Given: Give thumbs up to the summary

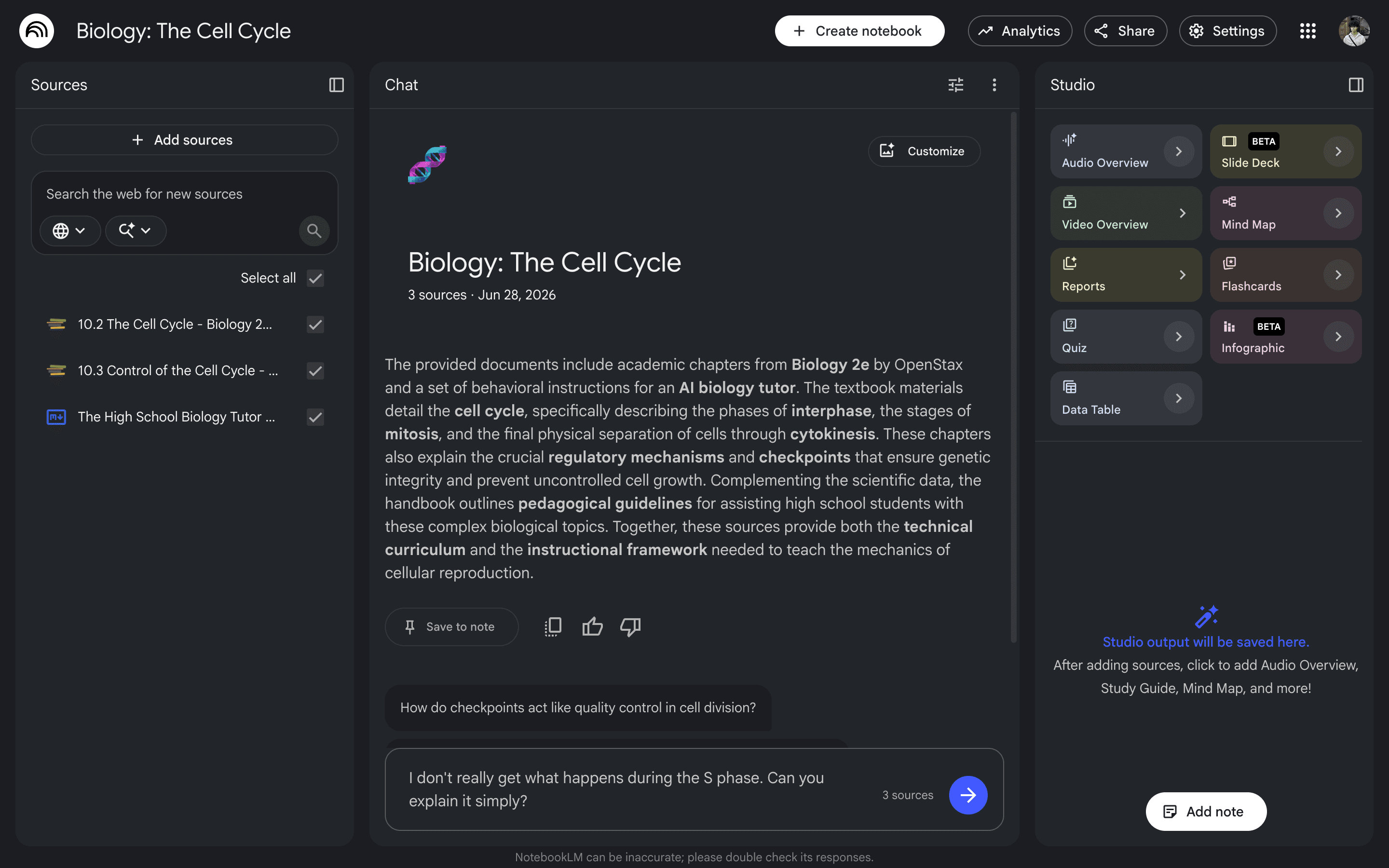Looking at the screenshot, I should 592,626.
